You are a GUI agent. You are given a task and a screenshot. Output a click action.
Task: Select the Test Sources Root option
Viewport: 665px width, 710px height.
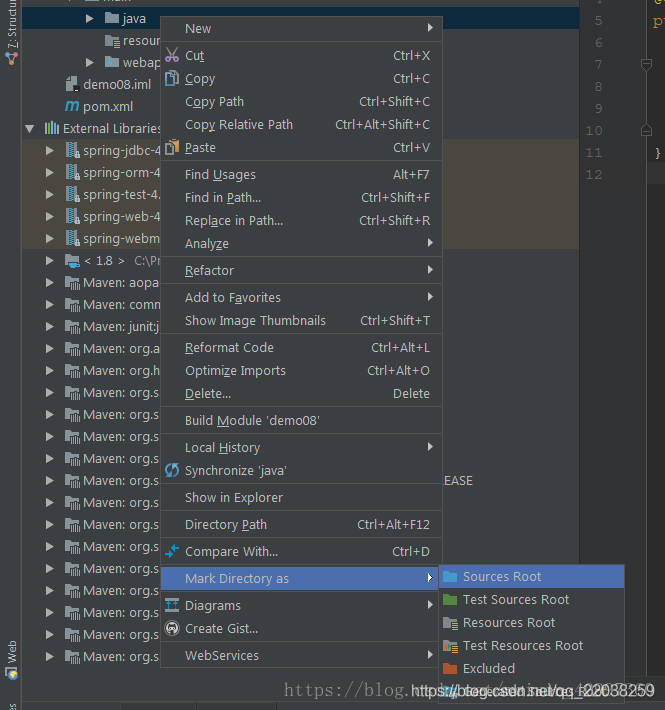click(532, 600)
